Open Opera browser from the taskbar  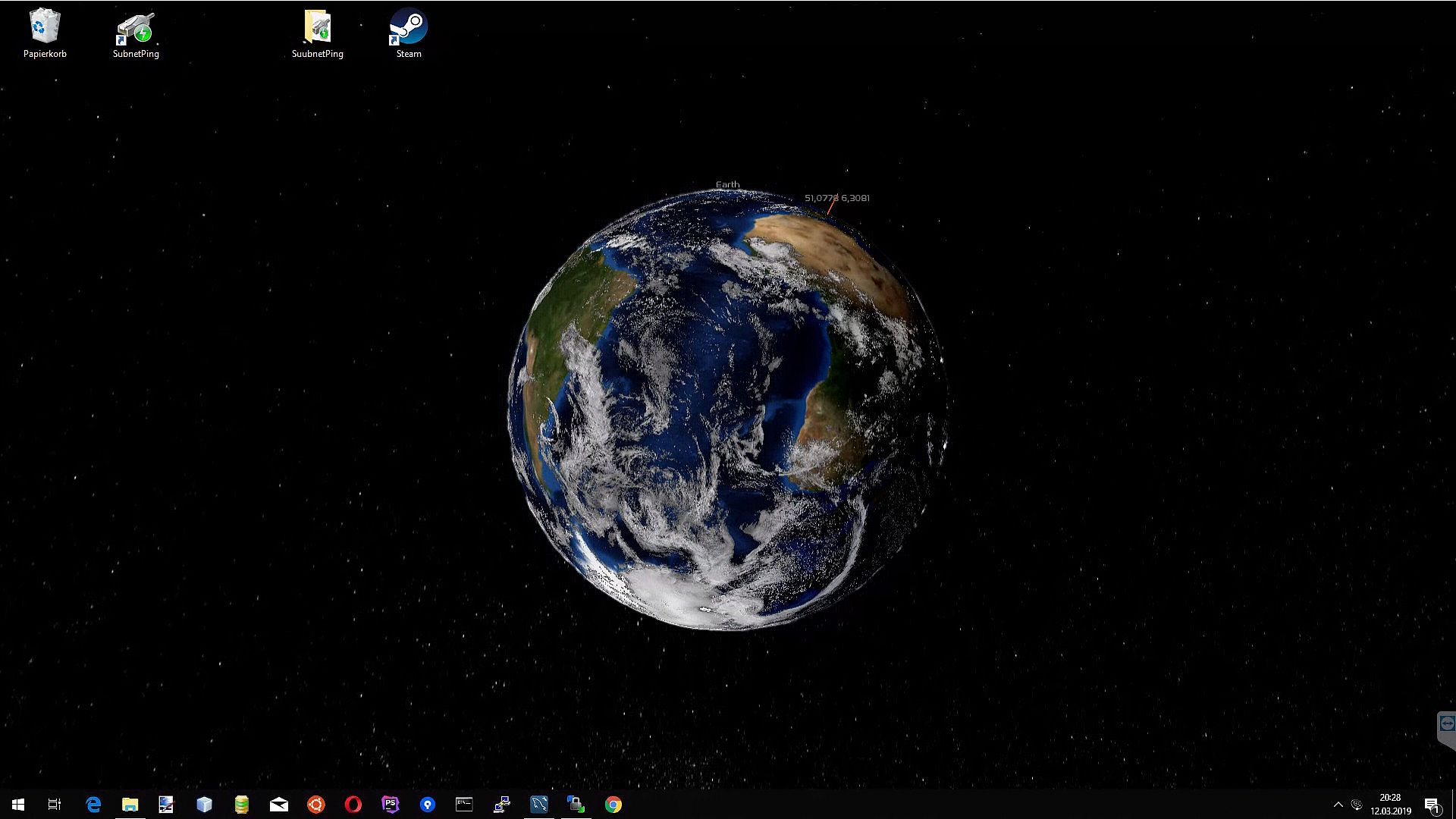coord(353,805)
